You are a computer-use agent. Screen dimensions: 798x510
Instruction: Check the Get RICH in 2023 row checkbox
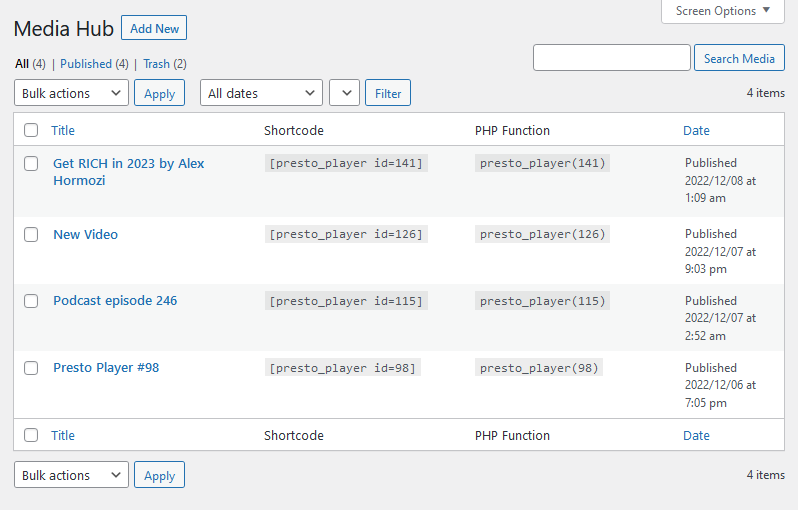coord(31,164)
